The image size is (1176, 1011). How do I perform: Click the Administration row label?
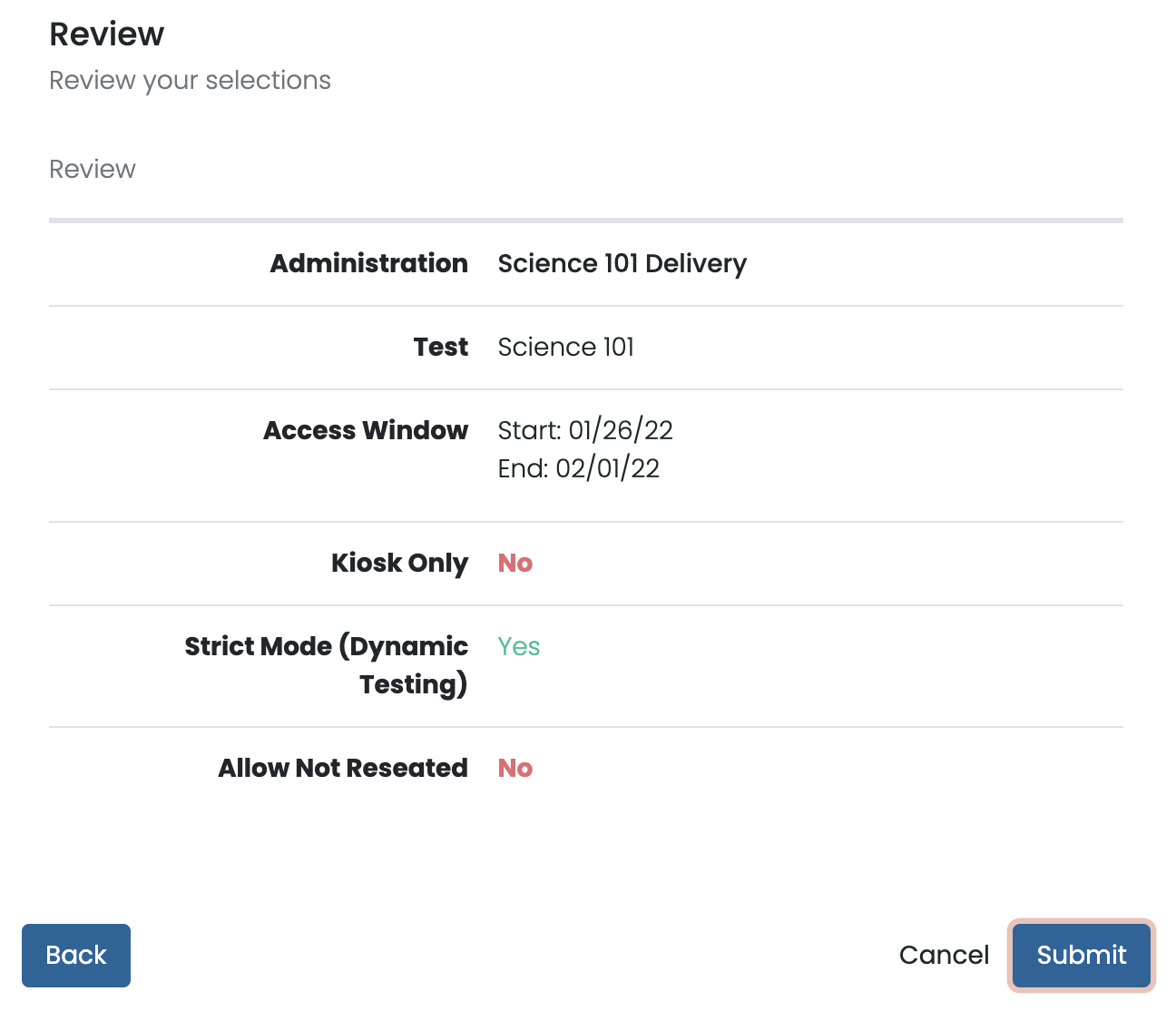point(369,263)
